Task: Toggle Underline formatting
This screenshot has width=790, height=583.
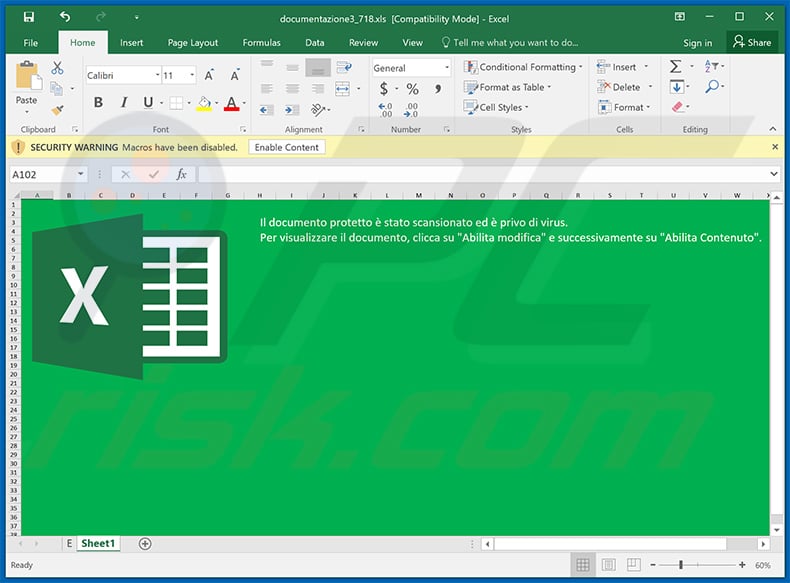Action: [148, 103]
